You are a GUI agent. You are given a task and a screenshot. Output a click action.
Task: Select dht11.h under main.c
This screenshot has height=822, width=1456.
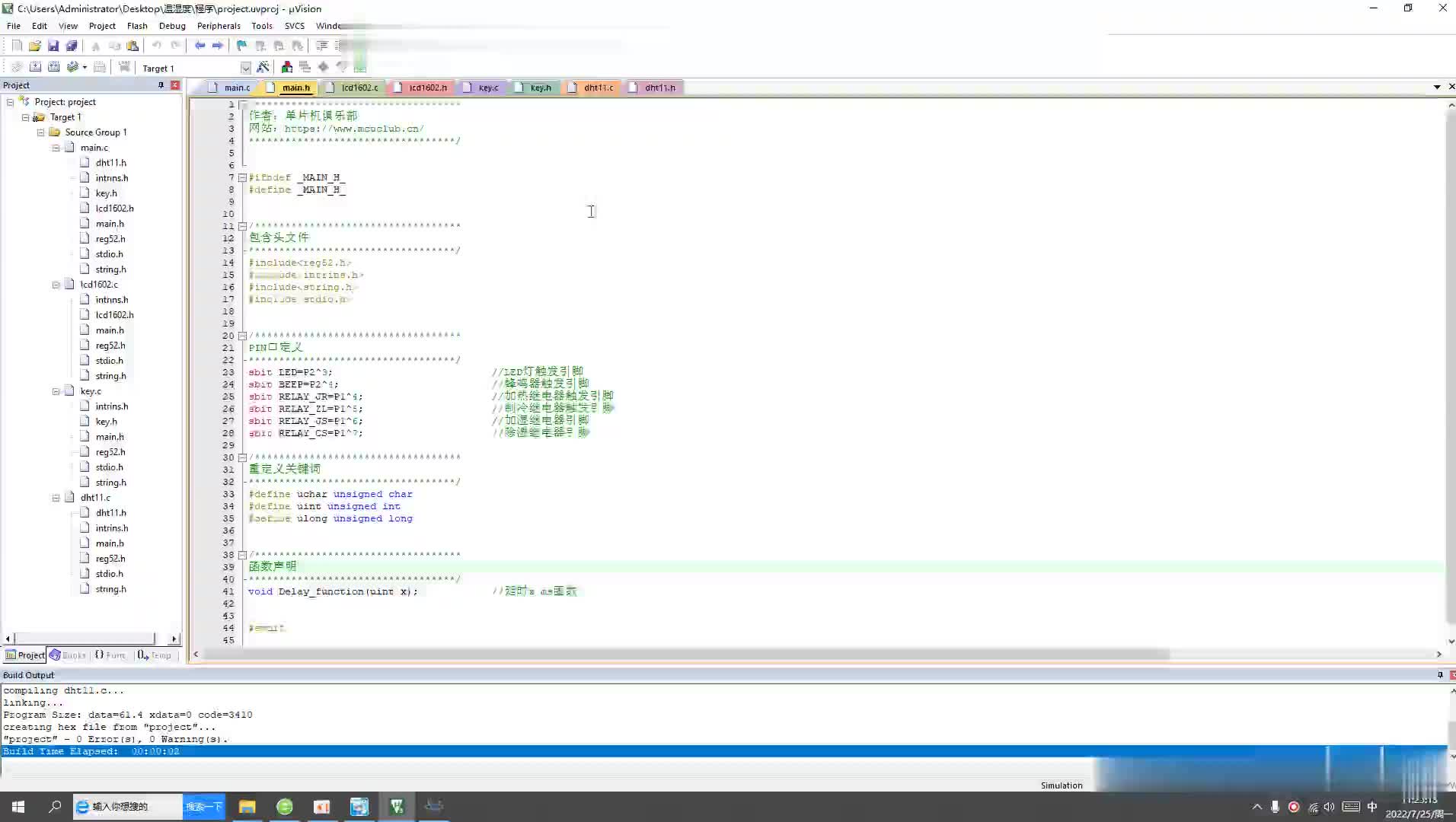coord(111,163)
